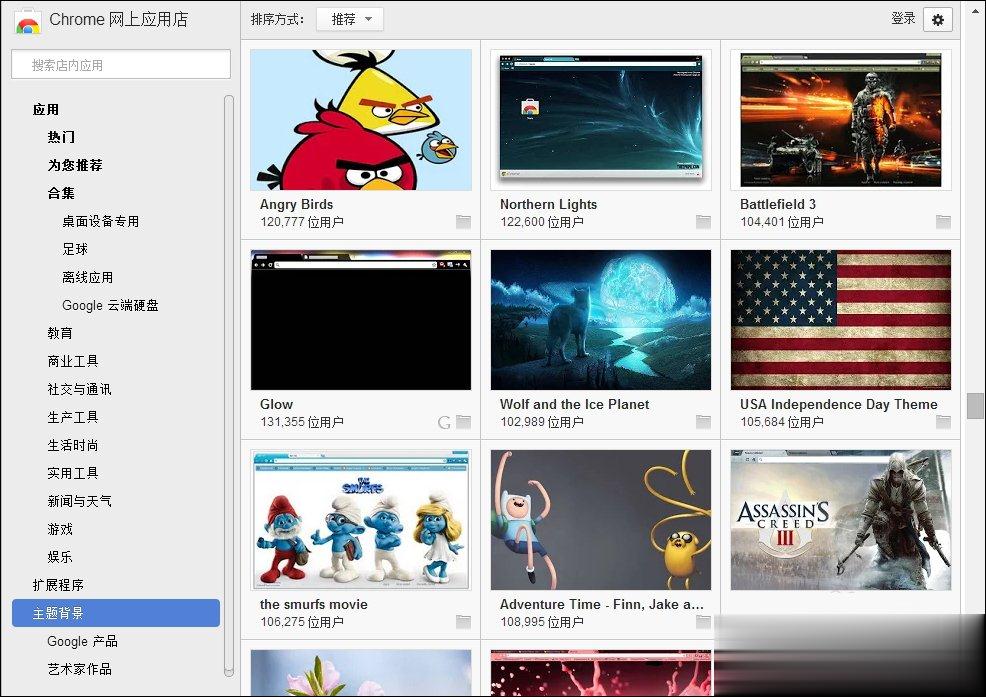Click the Chrome 网上应用店 store title
Image resolution: width=986 pixels, height=697 pixels.
click(119, 20)
